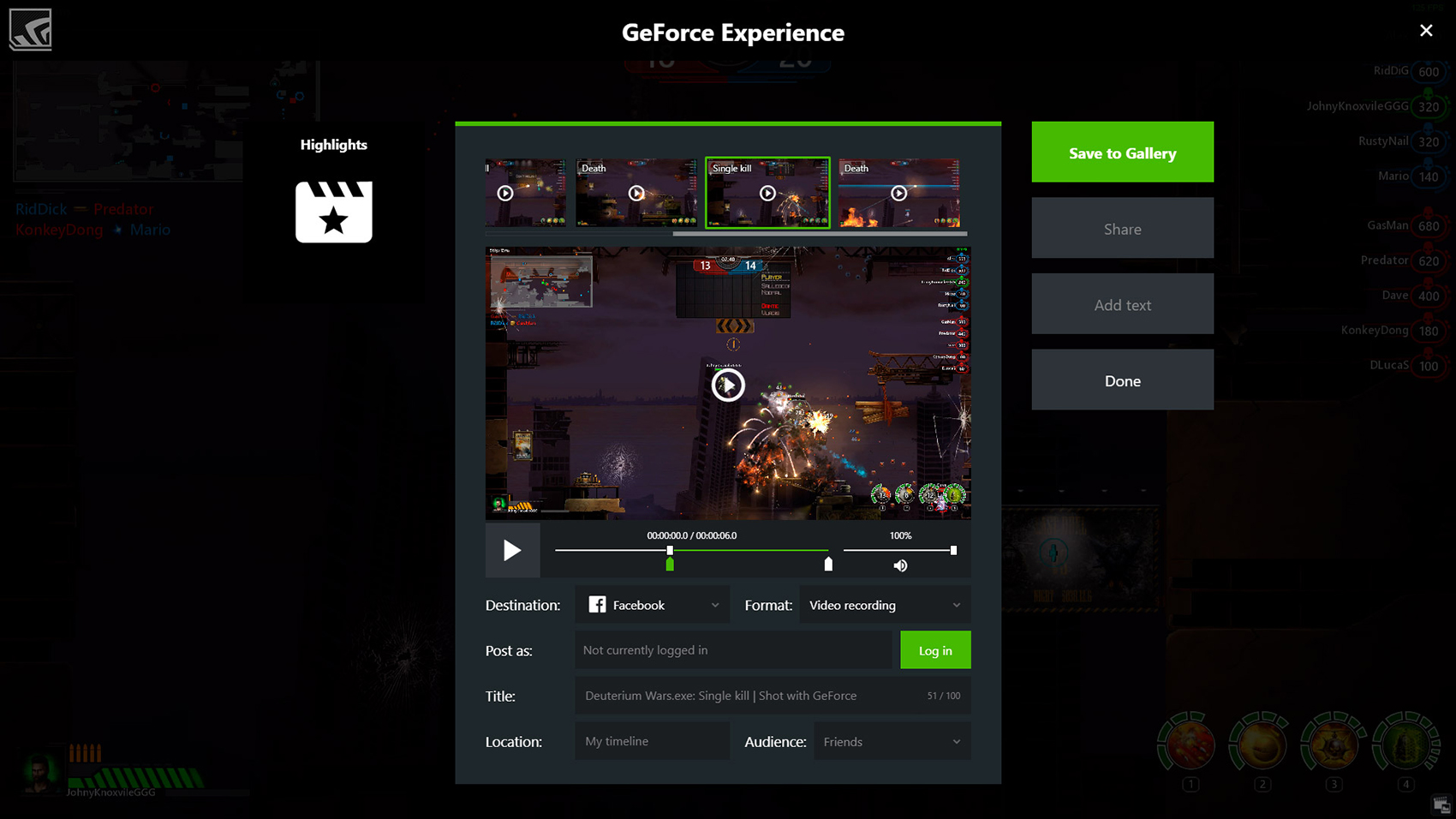Play the last Death highlight clip

click(898, 194)
